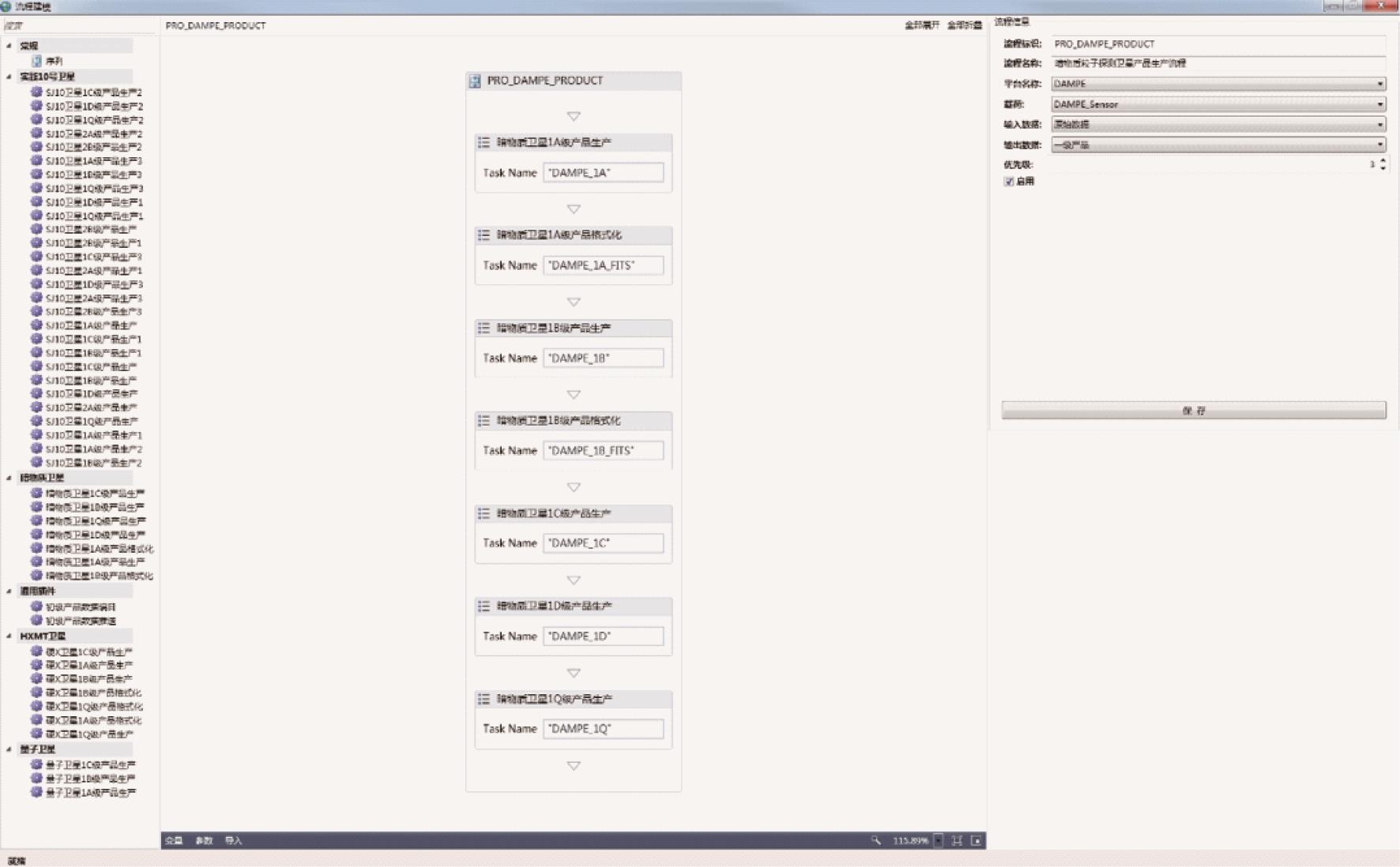The width and height of the screenshot is (1400, 867).
Task: Click gear icon of 硬X卫星1B级产品格式化
Action: pos(36,692)
